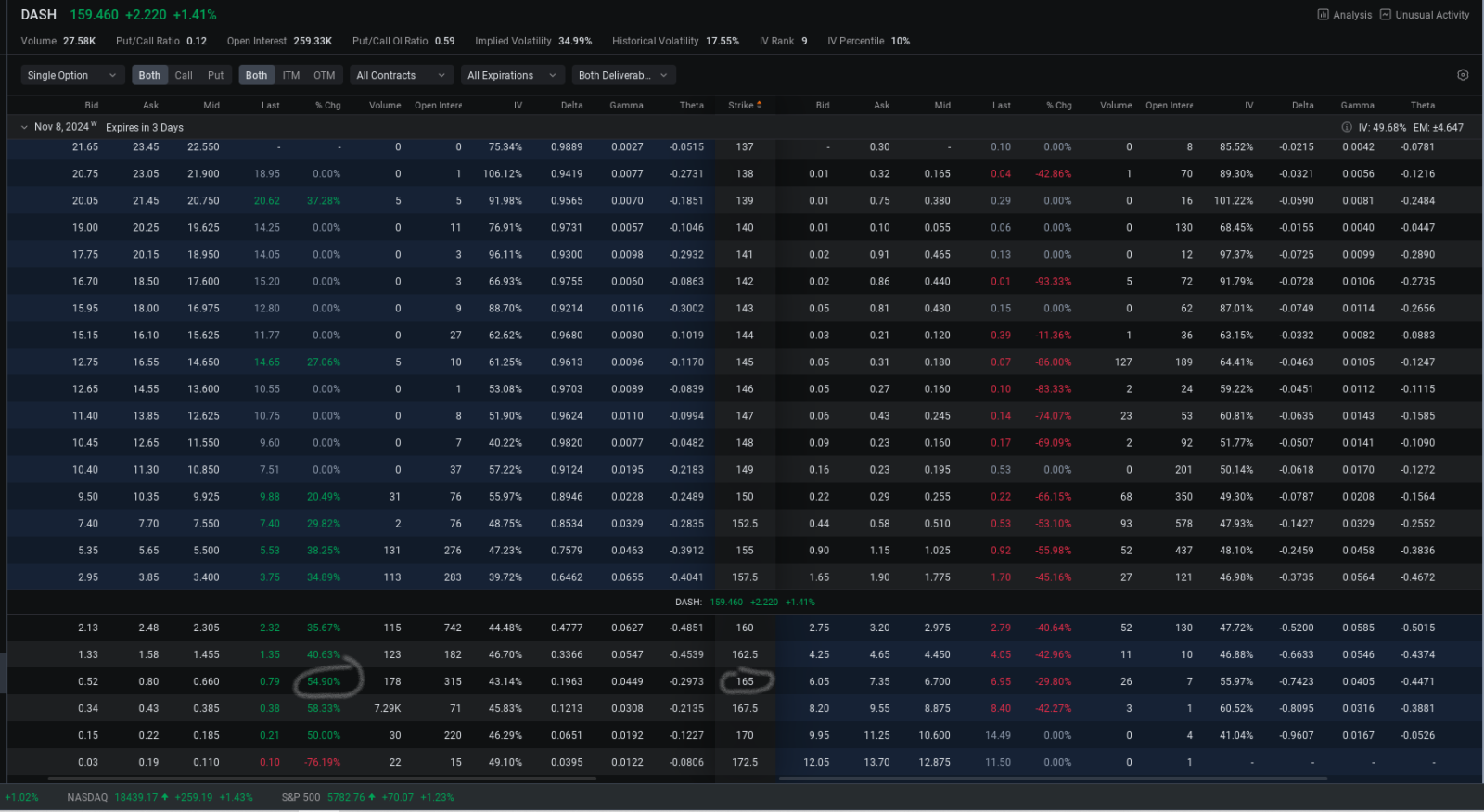Click the calls IV column header
This screenshot has width=1484, height=812.
click(518, 105)
